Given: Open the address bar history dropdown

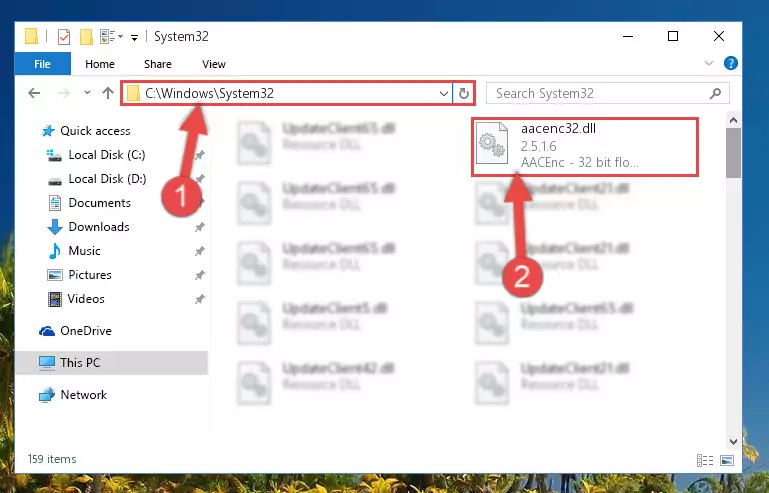Looking at the screenshot, I should [444, 93].
